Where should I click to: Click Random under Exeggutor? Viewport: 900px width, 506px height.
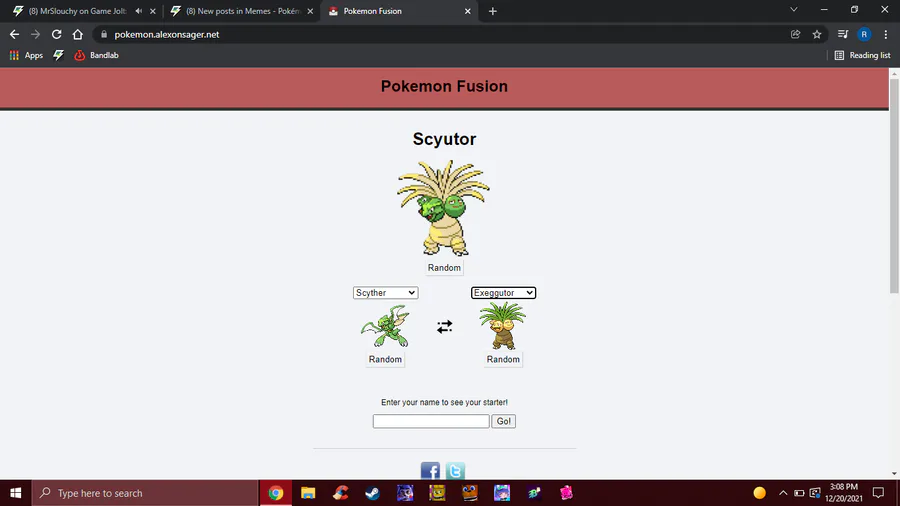click(503, 359)
